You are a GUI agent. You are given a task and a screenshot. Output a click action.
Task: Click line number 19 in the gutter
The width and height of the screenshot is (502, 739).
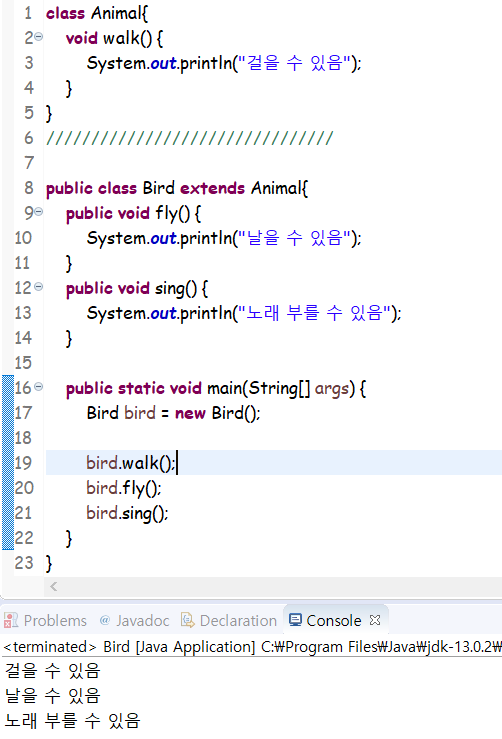[23, 463]
